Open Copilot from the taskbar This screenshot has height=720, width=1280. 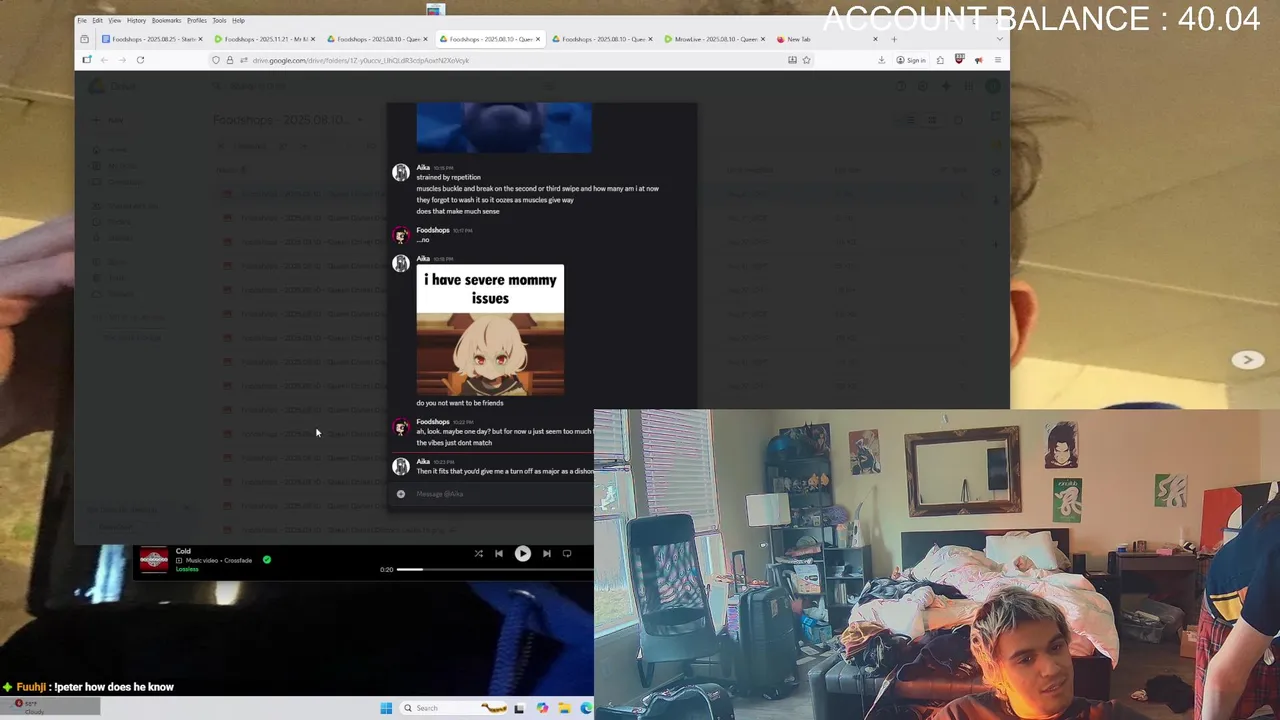pos(542,708)
